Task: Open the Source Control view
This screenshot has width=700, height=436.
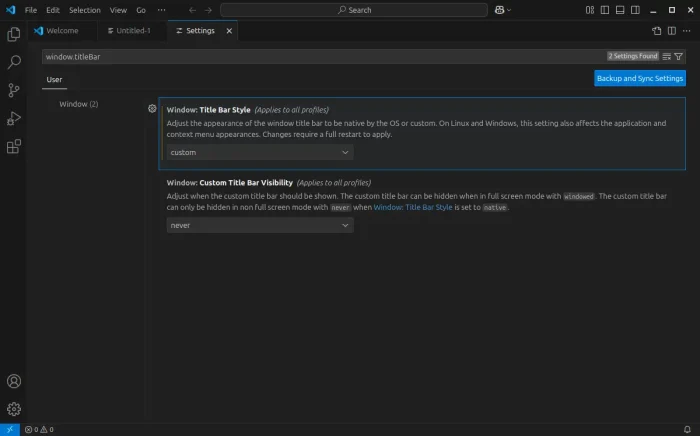Action: 13,90
